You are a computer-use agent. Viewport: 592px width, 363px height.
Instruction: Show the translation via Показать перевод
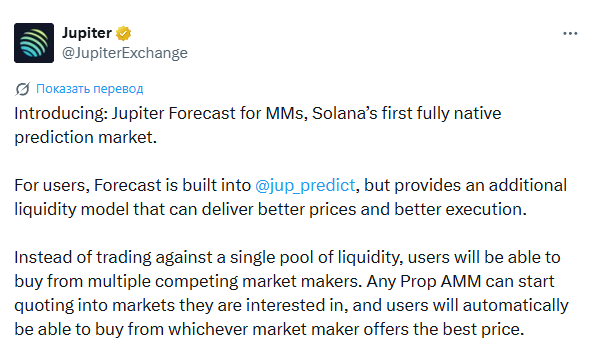pyautogui.click(x=89, y=89)
